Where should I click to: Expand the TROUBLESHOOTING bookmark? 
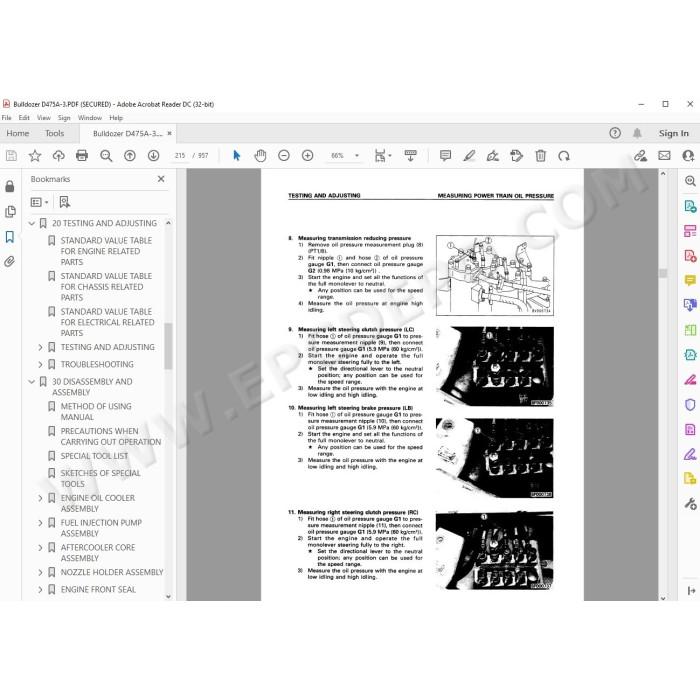pos(40,365)
